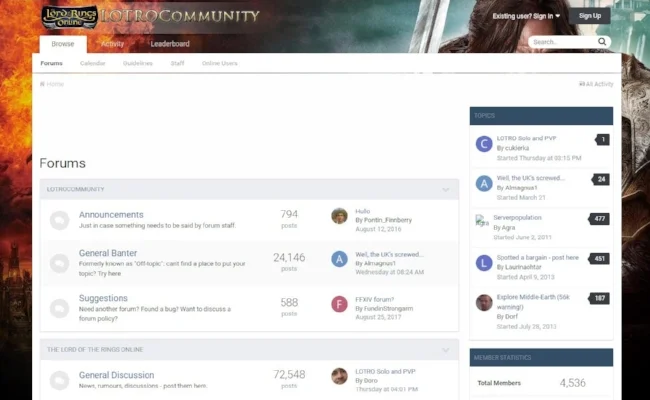This screenshot has width=650, height=400.
Task: Collapse the LOTROCOMMUNITY category
Action: [x=446, y=190]
